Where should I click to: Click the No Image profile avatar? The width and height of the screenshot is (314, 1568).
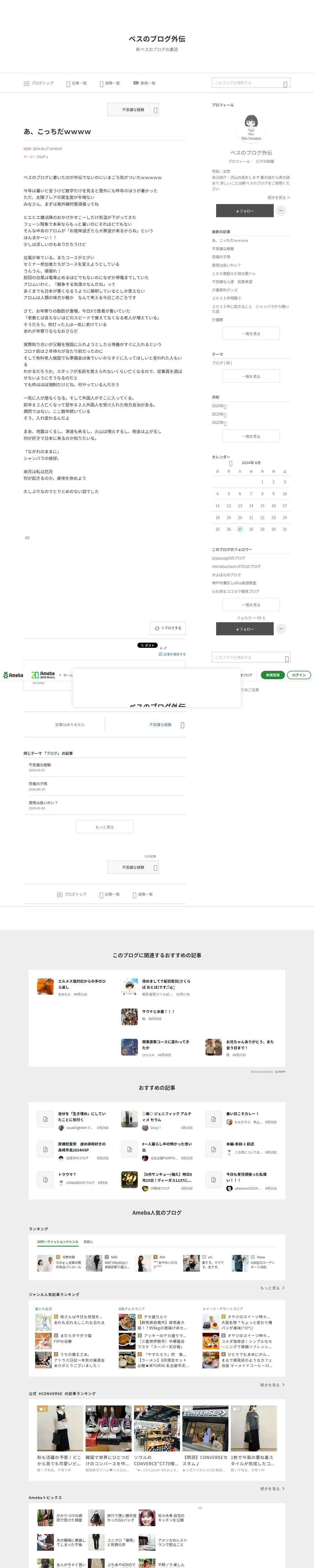[251, 128]
